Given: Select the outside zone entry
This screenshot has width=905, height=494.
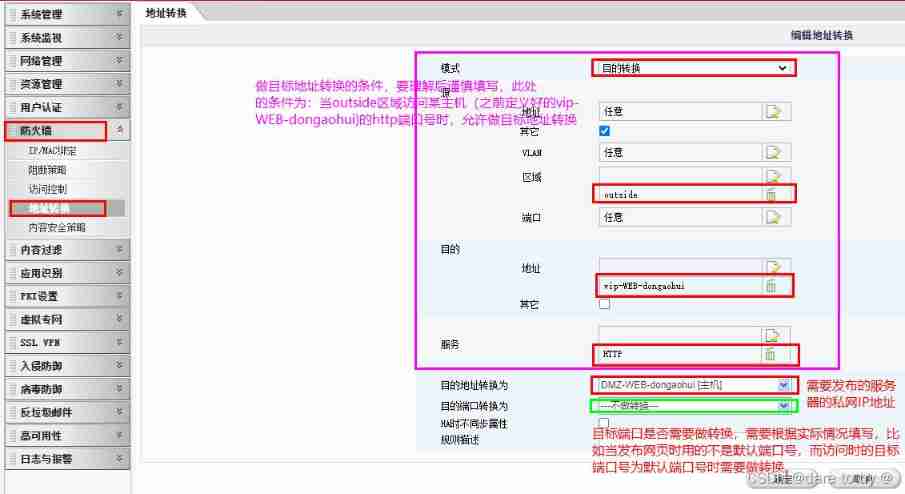Looking at the screenshot, I should pos(621,194).
